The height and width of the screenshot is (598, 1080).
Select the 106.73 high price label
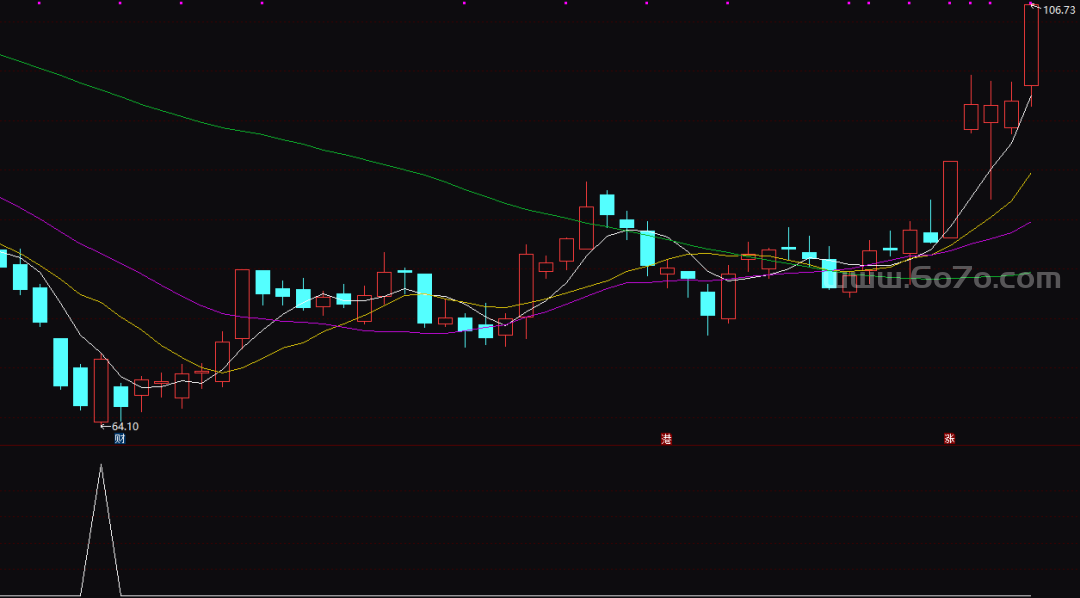(x=1059, y=10)
